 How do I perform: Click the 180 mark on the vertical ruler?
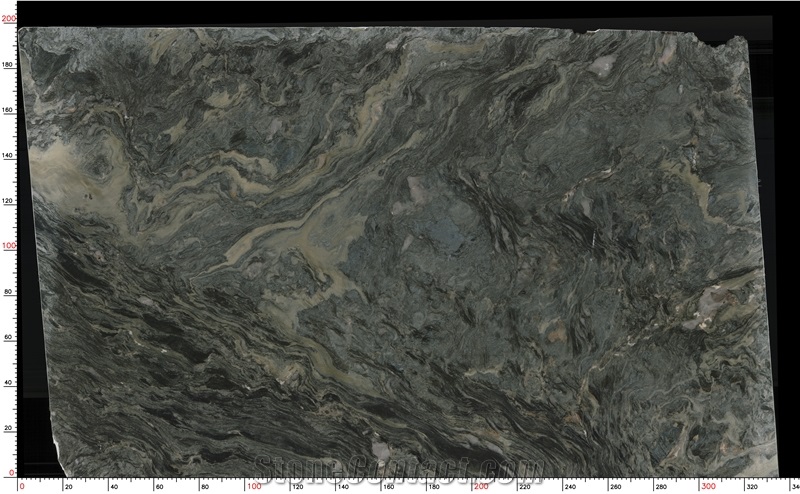pos(8,65)
